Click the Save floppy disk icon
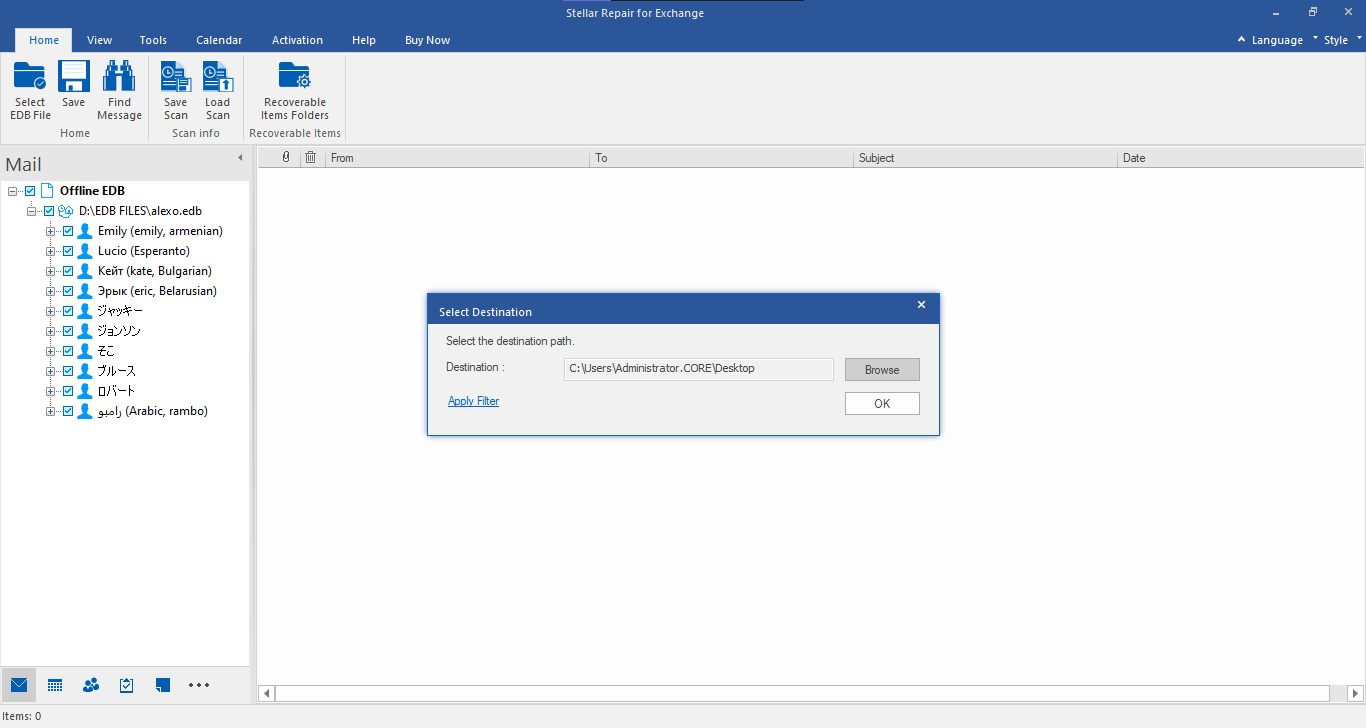This screenshot has height=728, width=1366. pos(74,77)
